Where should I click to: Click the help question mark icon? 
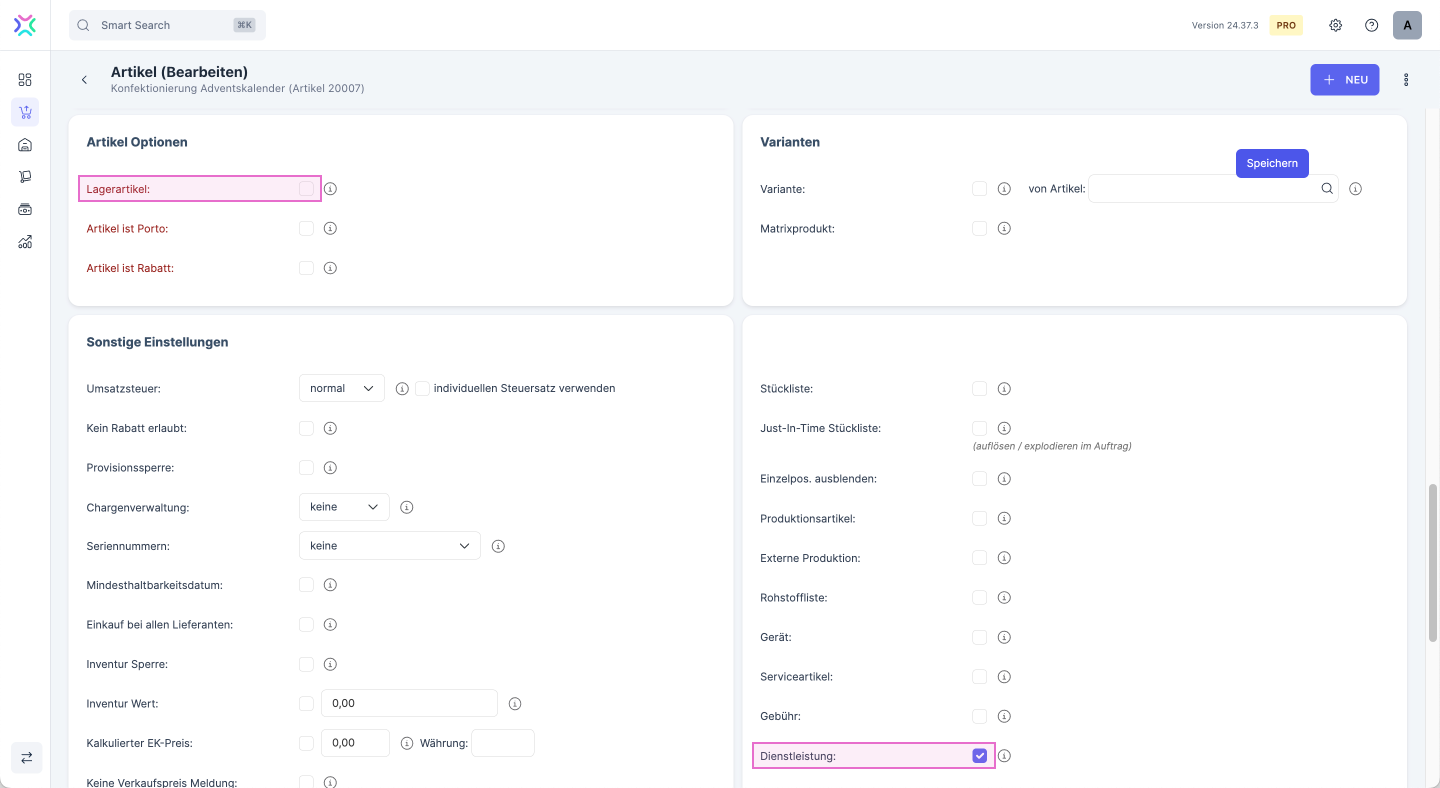[x=1371, y=25]
